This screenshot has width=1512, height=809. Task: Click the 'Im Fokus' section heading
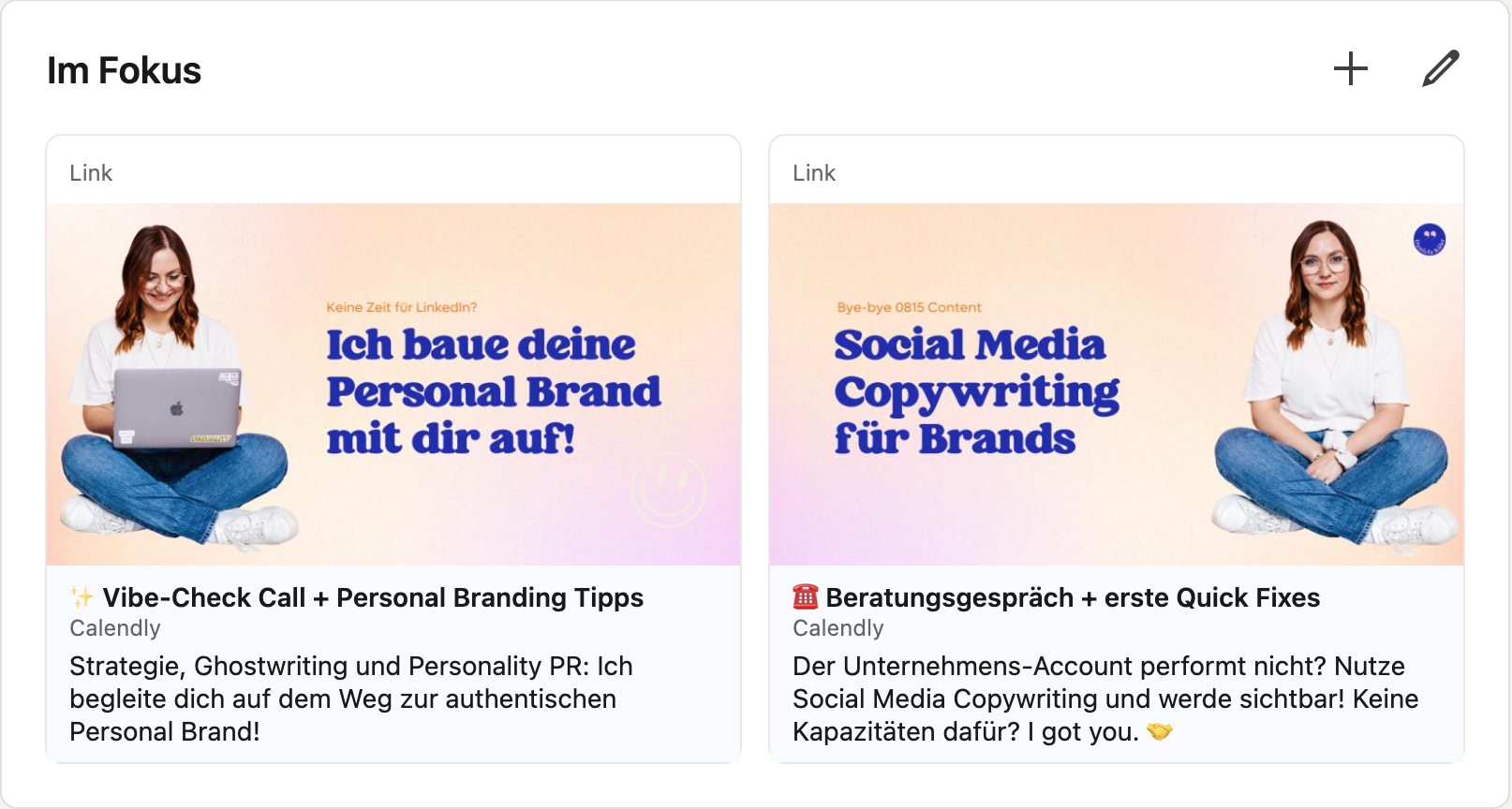(x=125, y=70)
